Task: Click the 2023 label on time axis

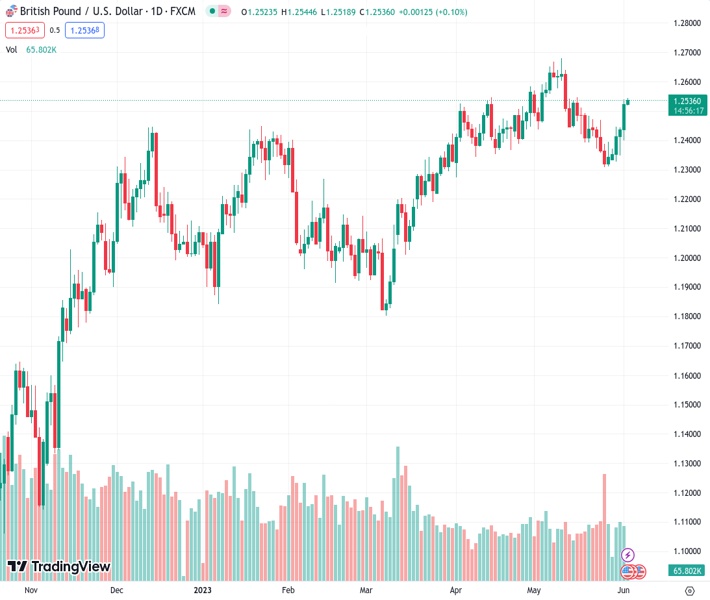Action: click(x=203, y=590)
